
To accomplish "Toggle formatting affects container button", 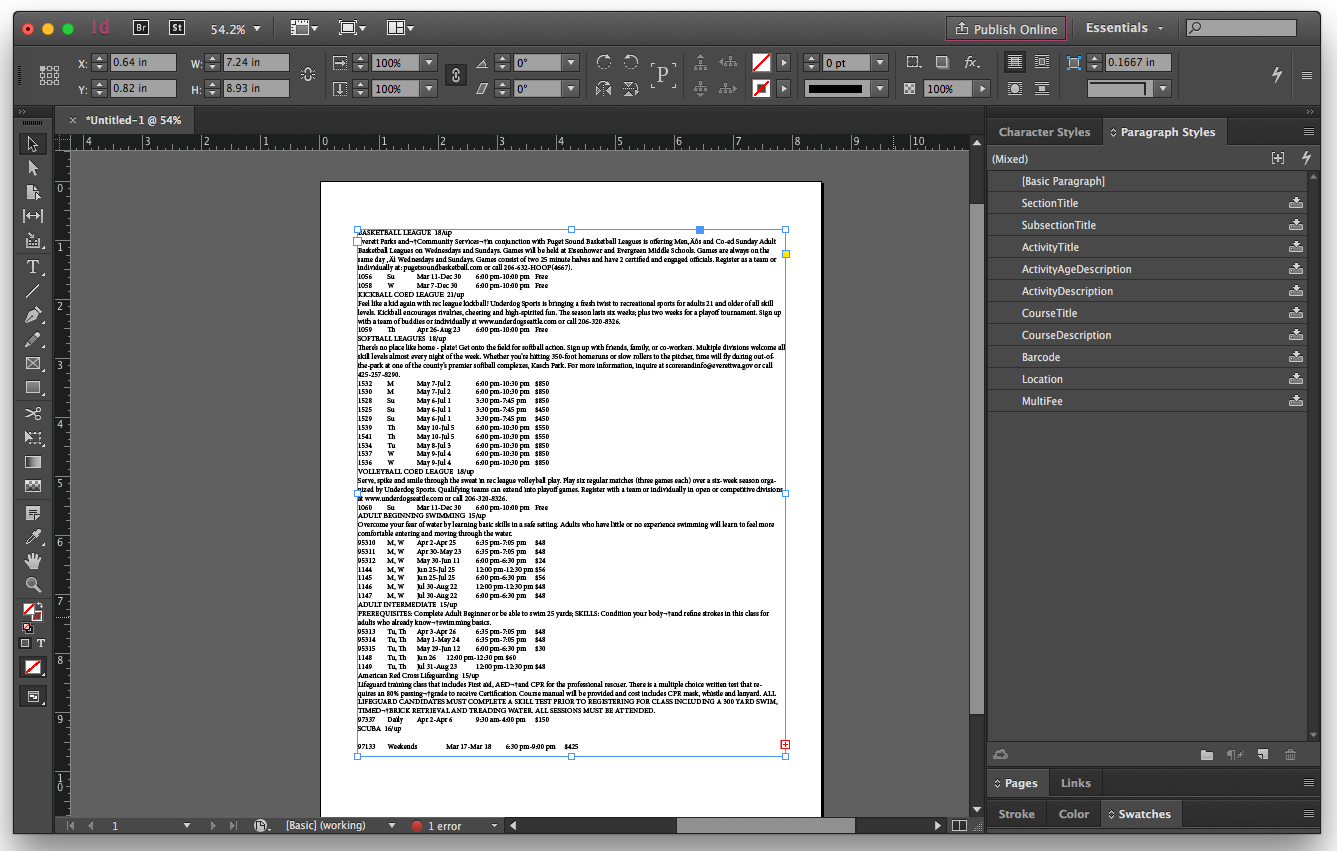I will click(x=26, y=643).
